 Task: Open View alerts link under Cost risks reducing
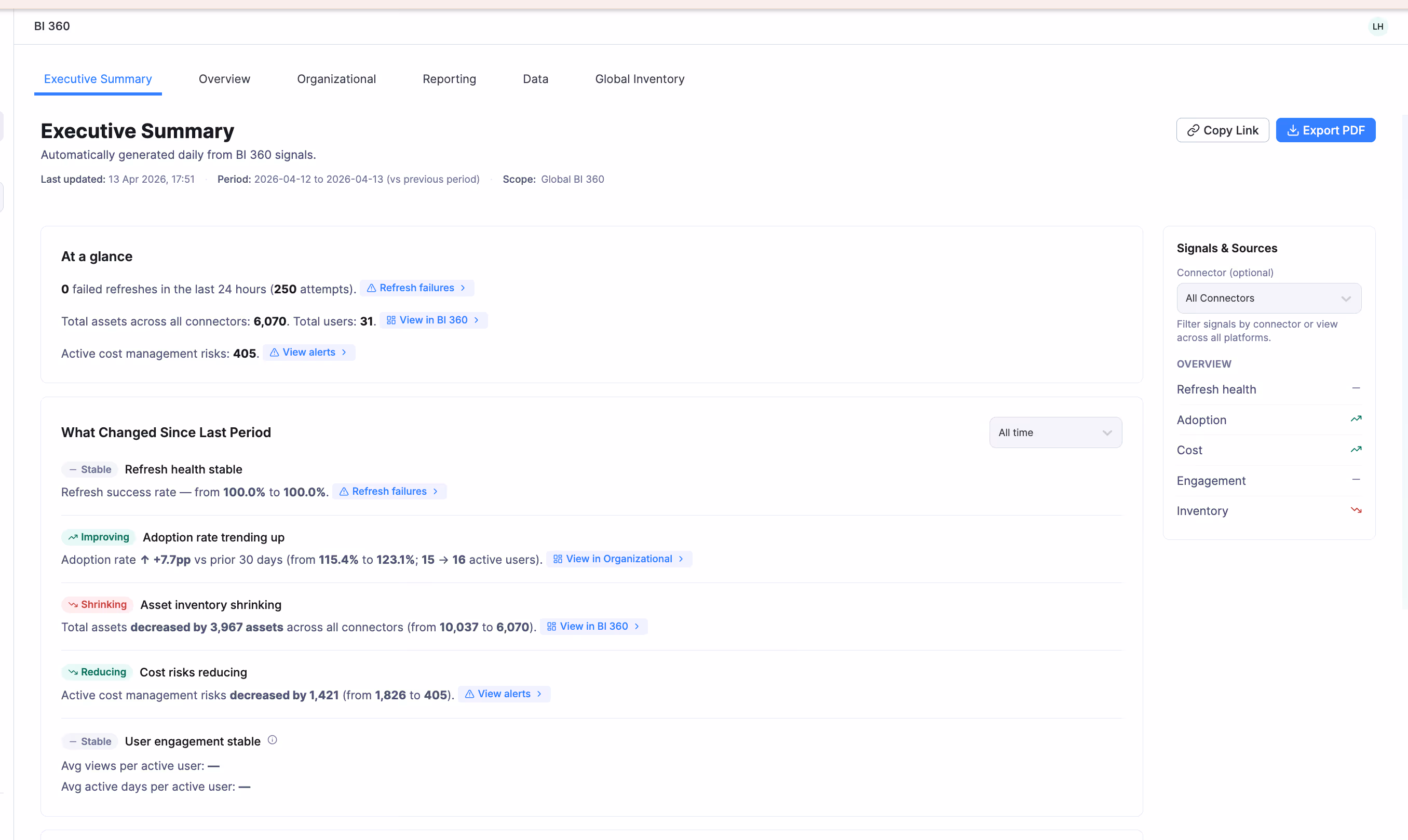pos(504,694)
